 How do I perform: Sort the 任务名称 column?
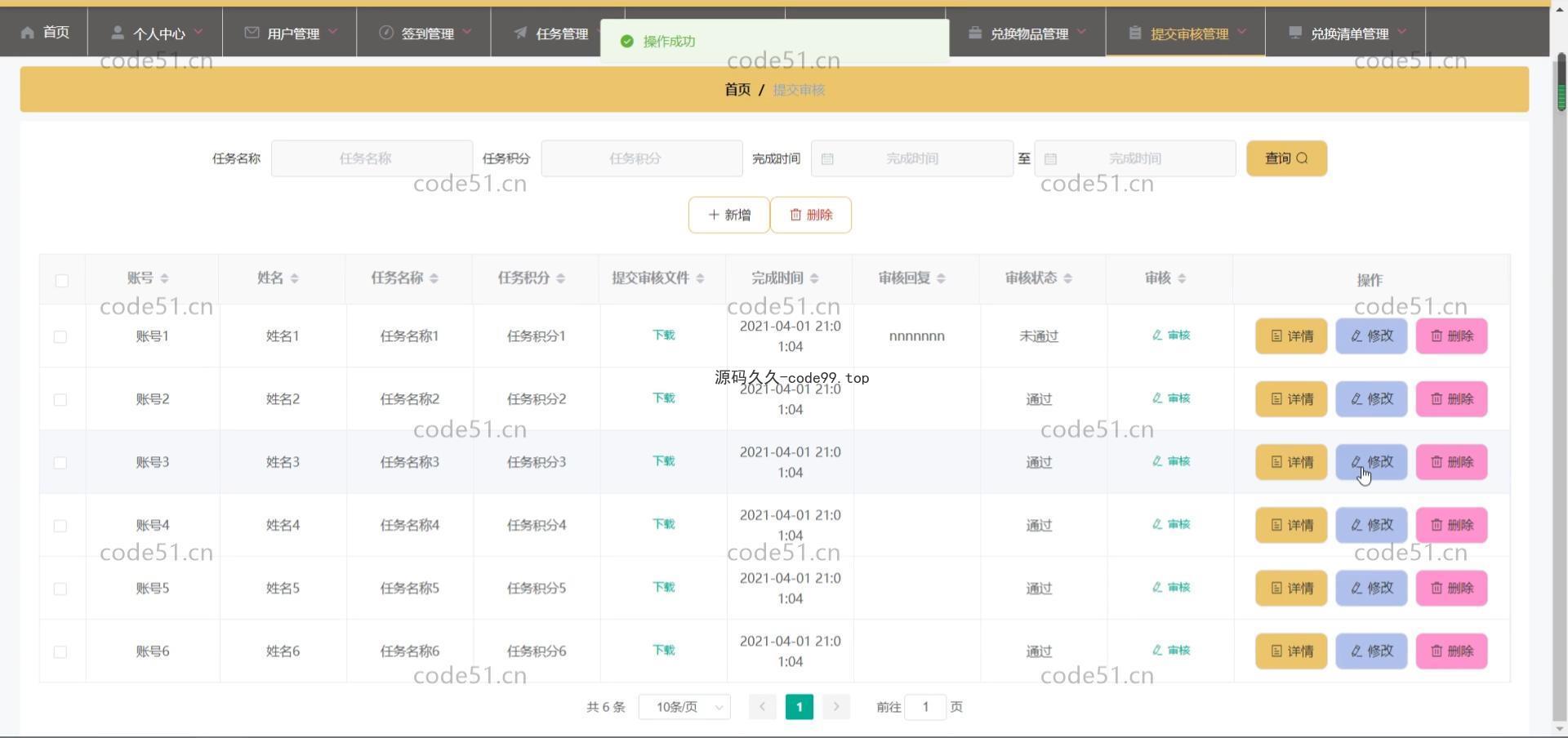[434, 278]
